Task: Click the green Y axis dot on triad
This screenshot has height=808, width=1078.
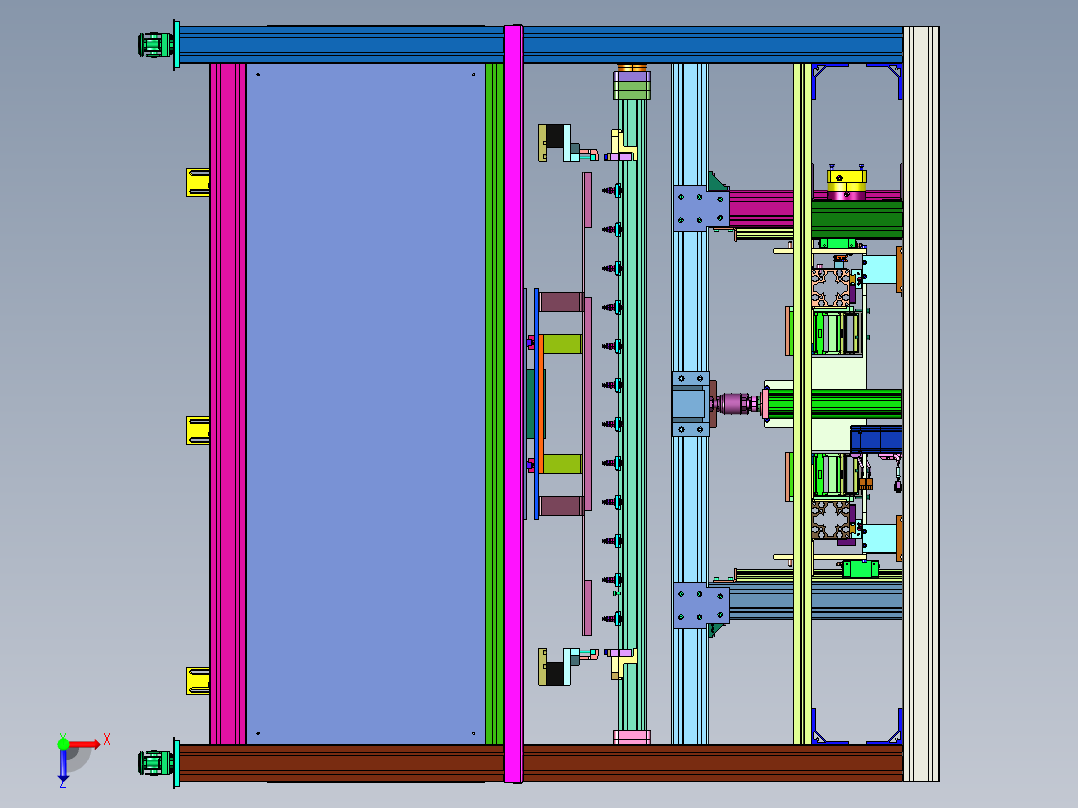Action: pos(63,743)
